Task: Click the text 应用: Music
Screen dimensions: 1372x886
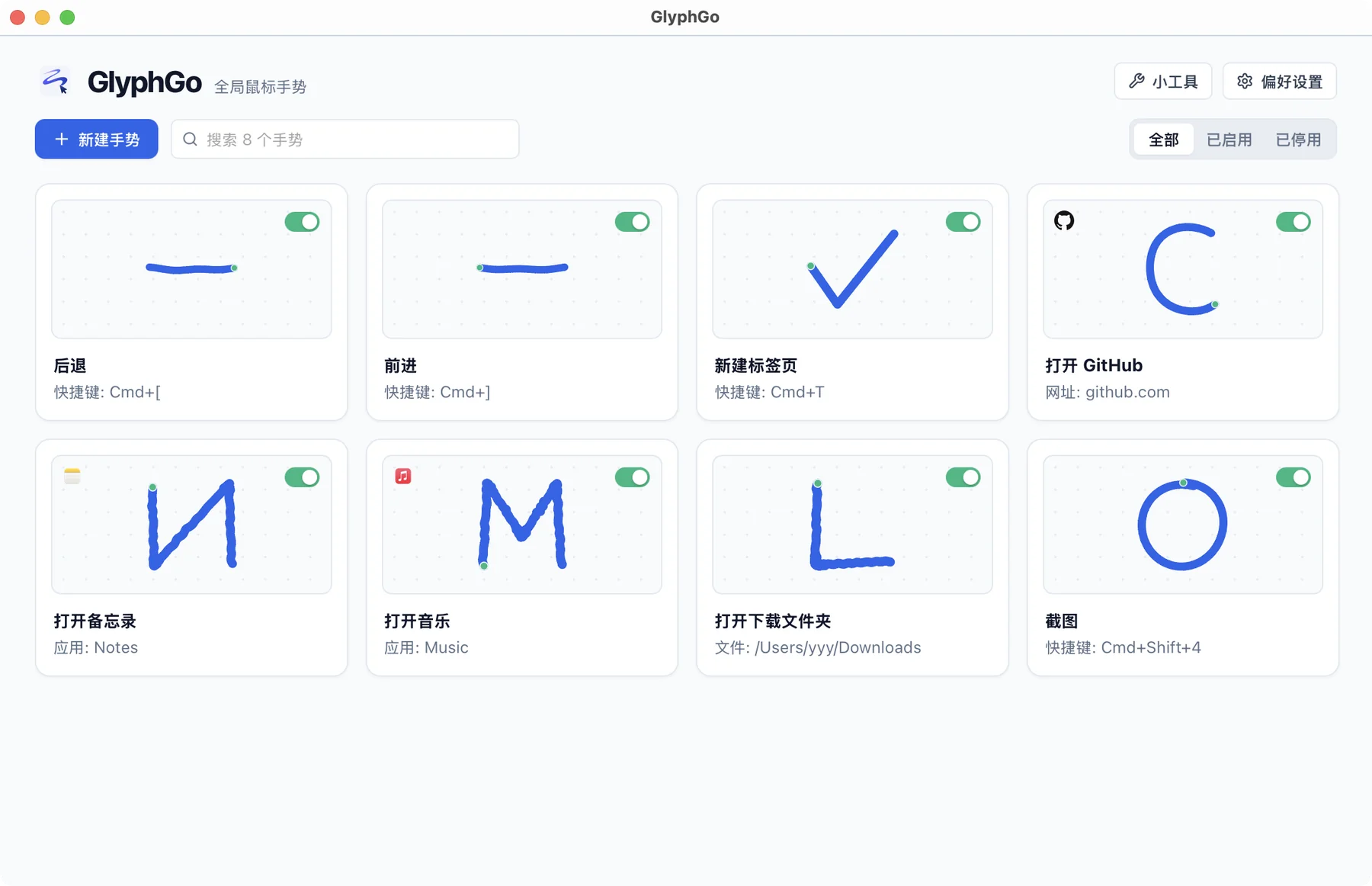Action: pyautogui.click(x=426, y=647)
